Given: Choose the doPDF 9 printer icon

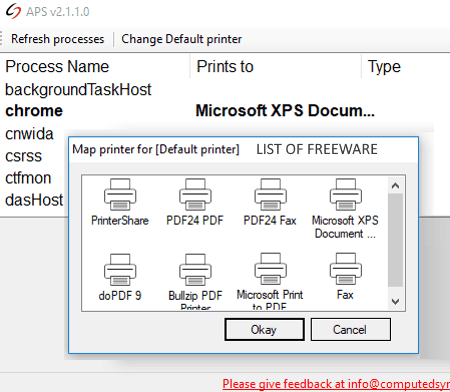Looking at the screenshot, I should click(x=120, y=270).
